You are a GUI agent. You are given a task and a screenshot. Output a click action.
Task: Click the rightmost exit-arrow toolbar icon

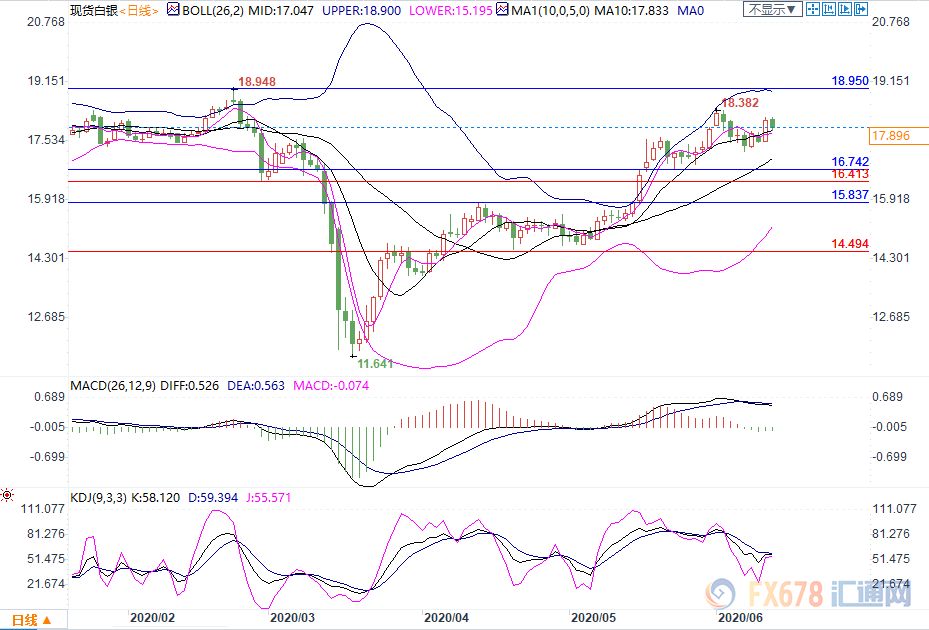point(861,9)
